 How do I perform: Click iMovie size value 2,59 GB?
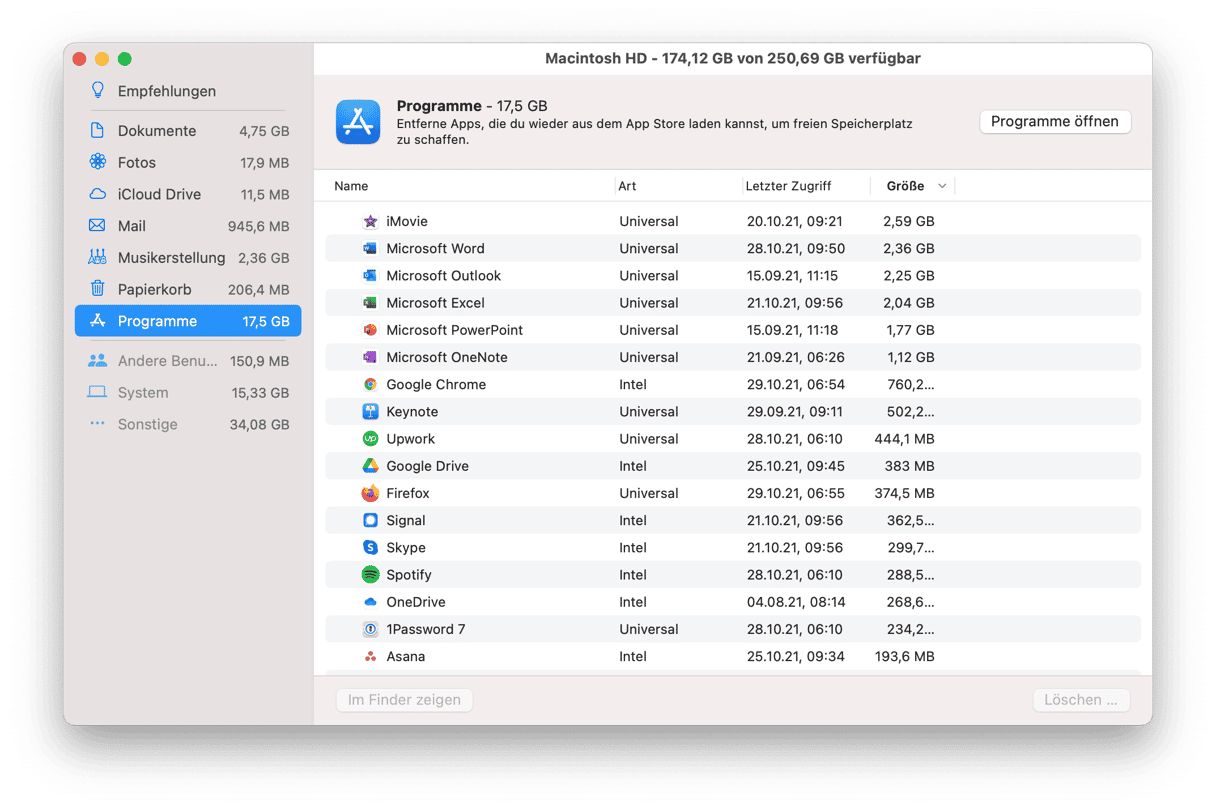click(x=909, y=221)
